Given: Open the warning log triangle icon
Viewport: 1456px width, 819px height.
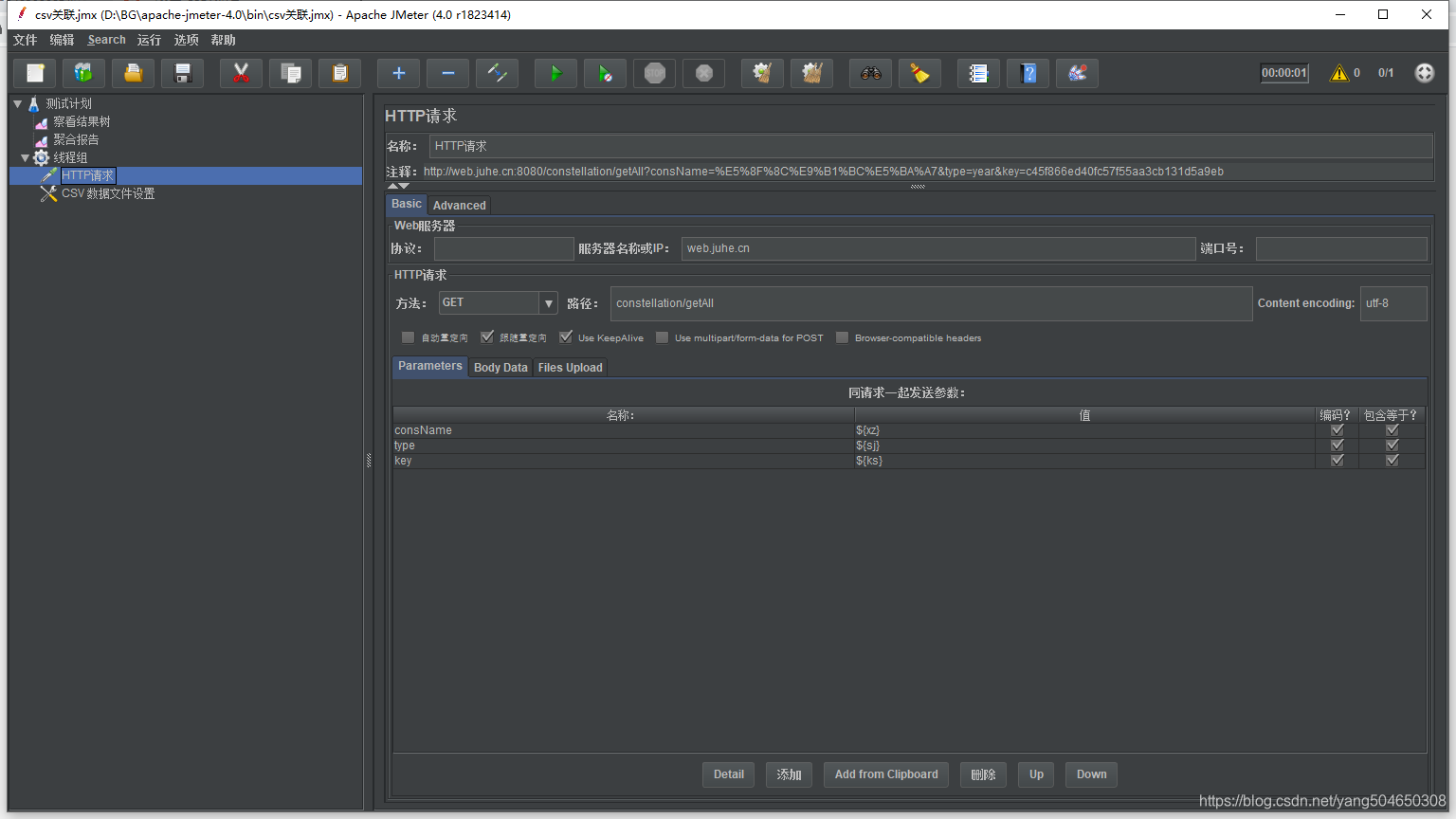Looking at the screenshot, I should pos(1339,73).
